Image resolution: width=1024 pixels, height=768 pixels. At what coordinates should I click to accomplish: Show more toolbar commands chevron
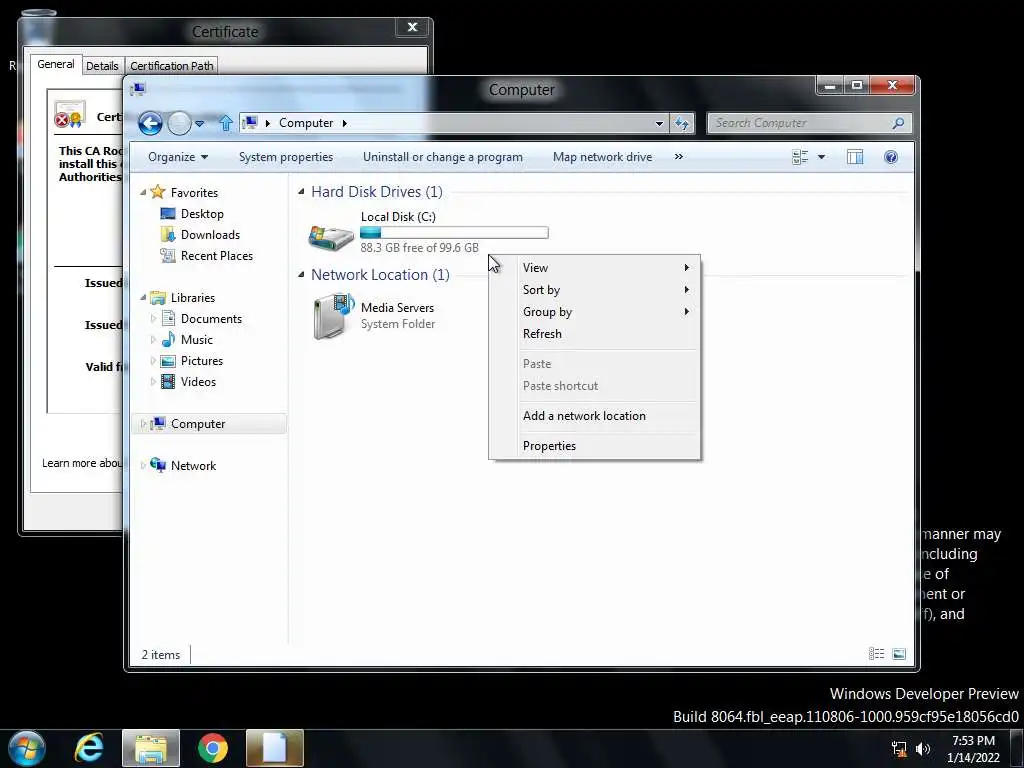tap(679, 157)
